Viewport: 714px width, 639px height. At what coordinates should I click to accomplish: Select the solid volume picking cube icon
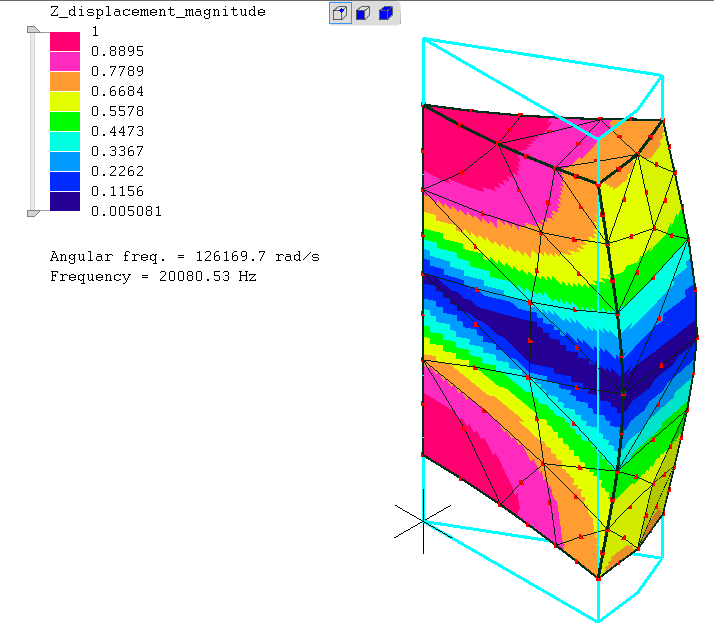(386, 13)
